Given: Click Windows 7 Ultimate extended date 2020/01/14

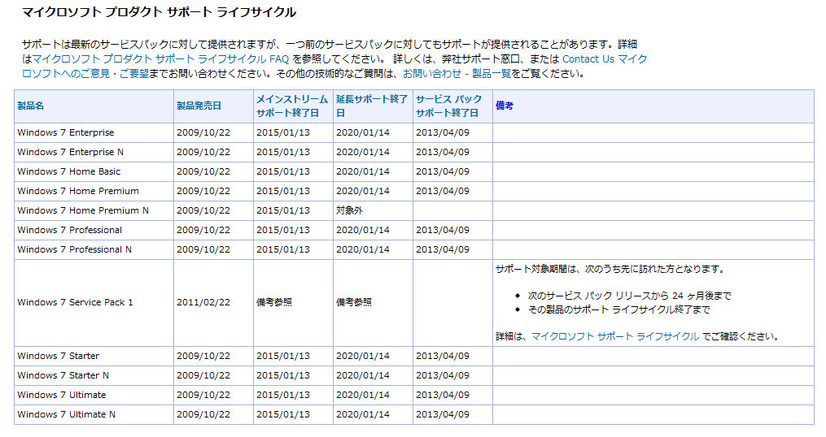Looking at the screenshot, I should pos(363,395).
